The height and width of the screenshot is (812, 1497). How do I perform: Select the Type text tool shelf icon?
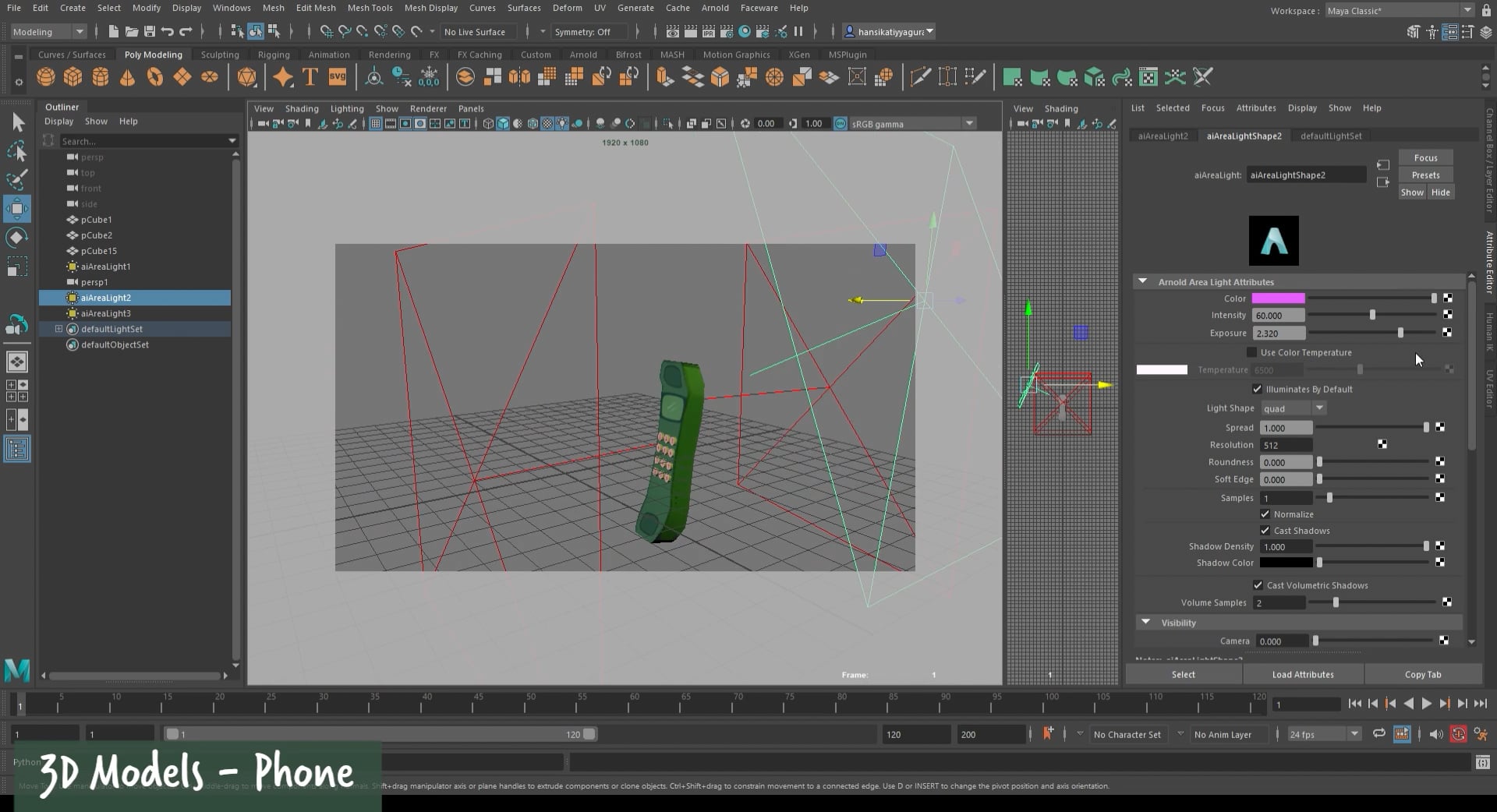310,77
